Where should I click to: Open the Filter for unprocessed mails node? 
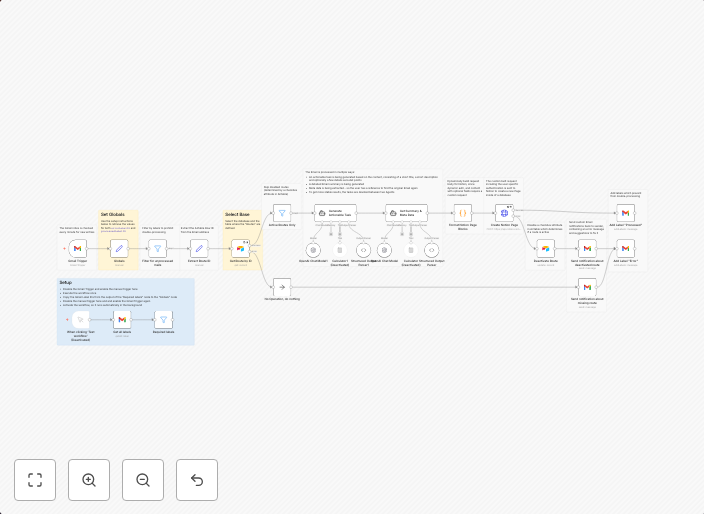158,248
